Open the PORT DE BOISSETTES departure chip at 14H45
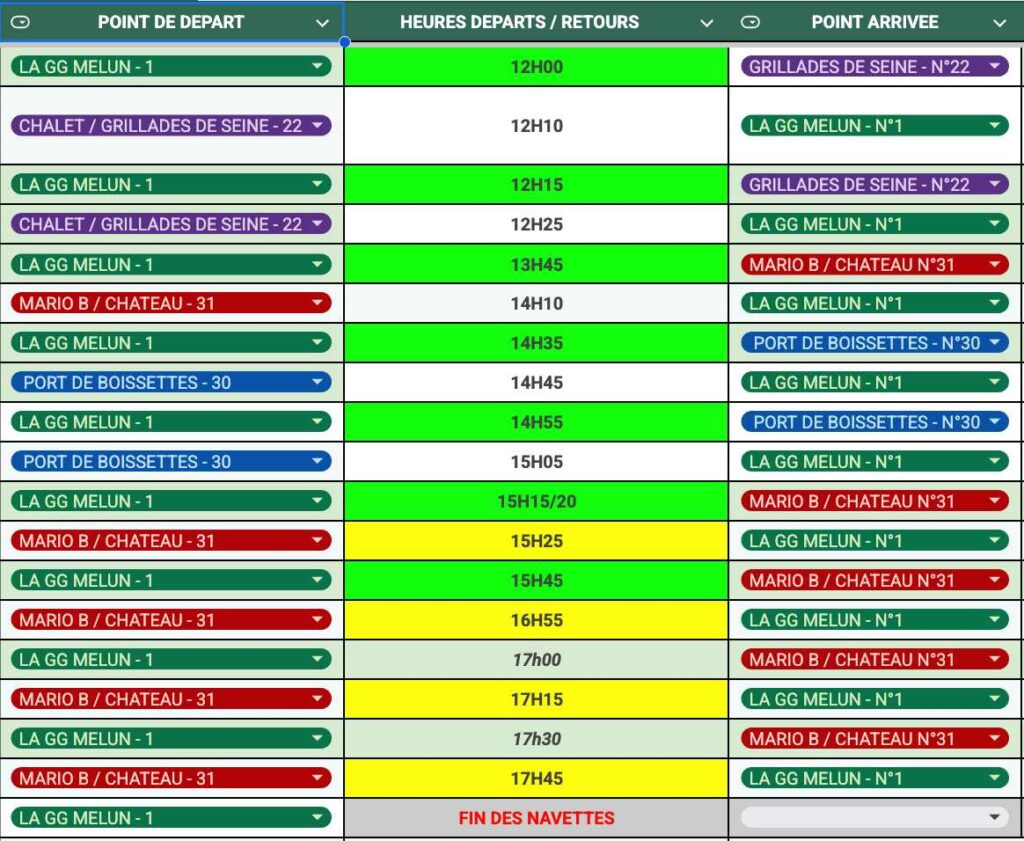Screen dimensions: 1024x841 coord(170,382)
